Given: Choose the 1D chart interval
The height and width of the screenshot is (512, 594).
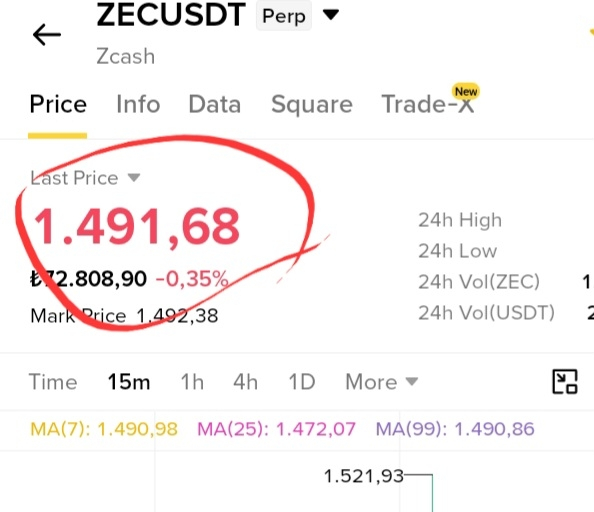Looking at the screenshot, I should (302, 381).
